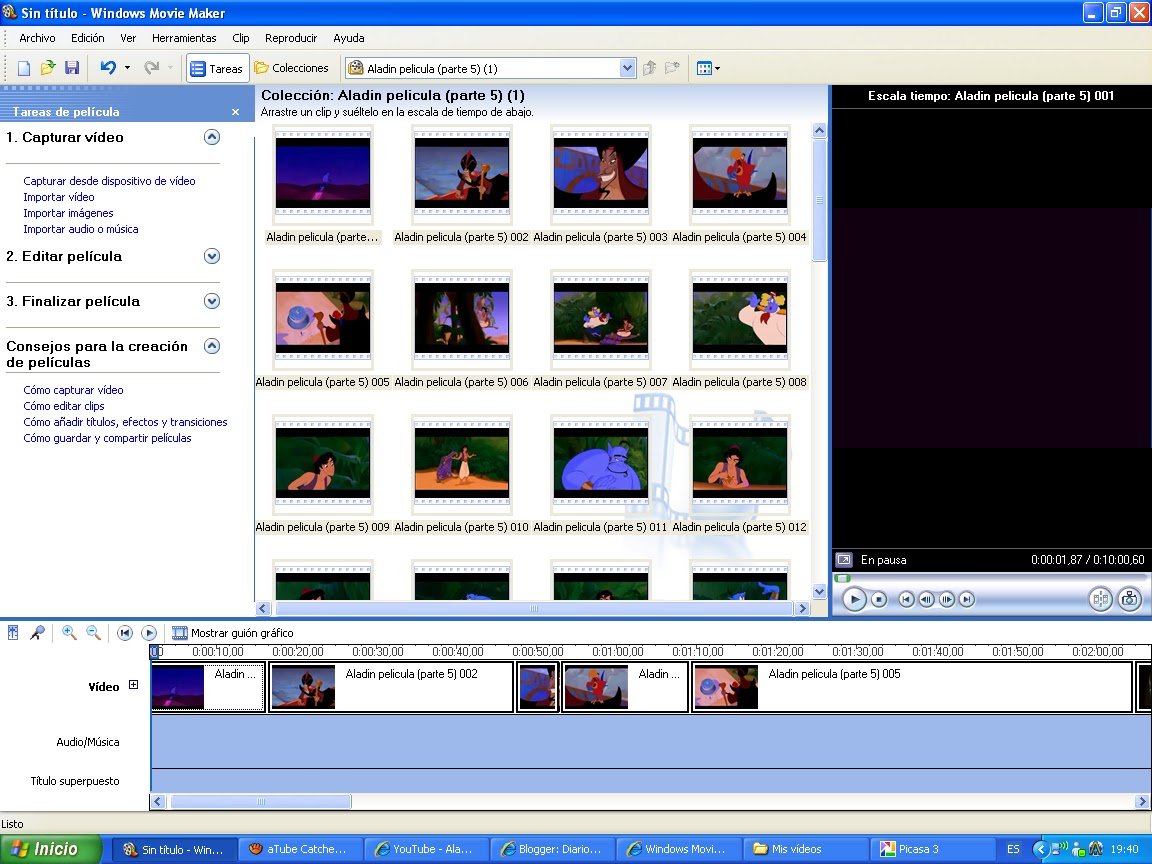1152x864 pixels.
Task: Click the full screen preview icon
Action: [x=844, y=560]
